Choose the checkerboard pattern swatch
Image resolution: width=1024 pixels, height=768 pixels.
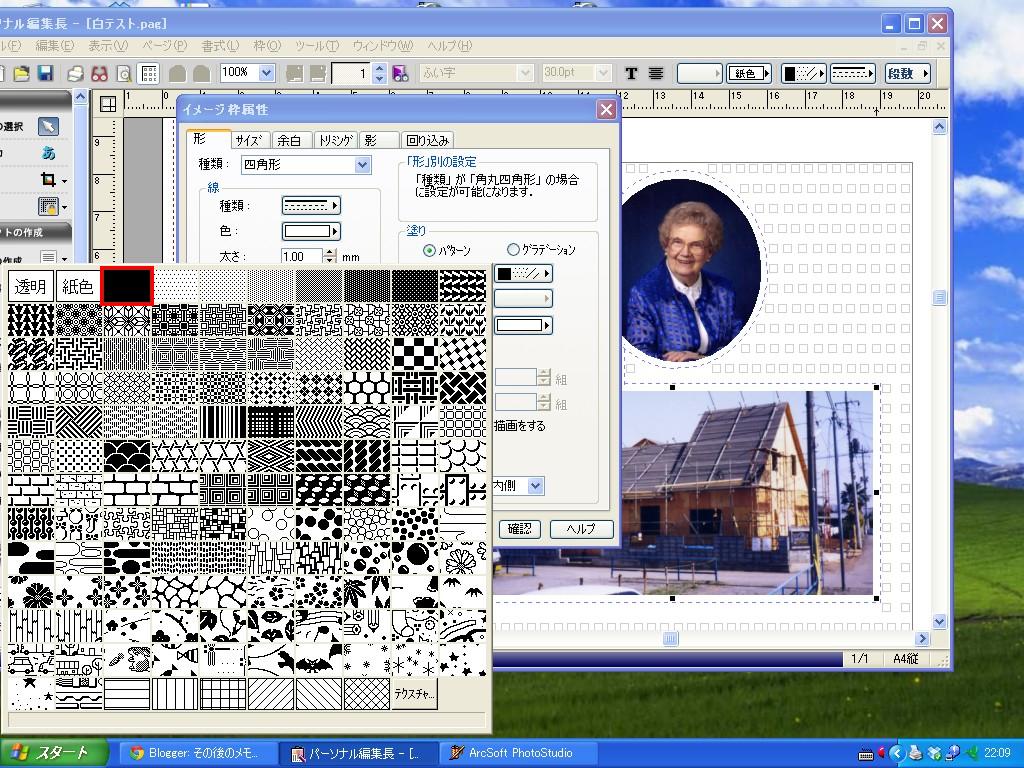point(414,354)
